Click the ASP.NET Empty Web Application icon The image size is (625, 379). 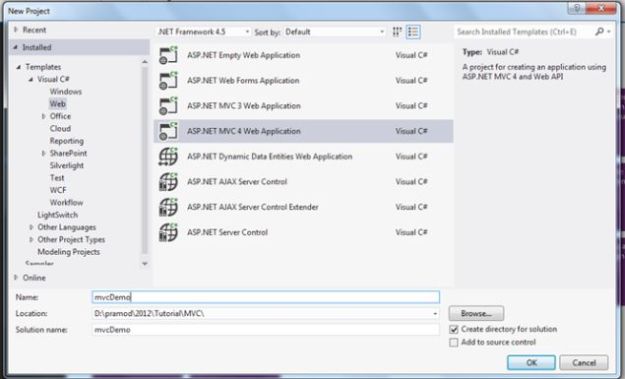point(168,55)
